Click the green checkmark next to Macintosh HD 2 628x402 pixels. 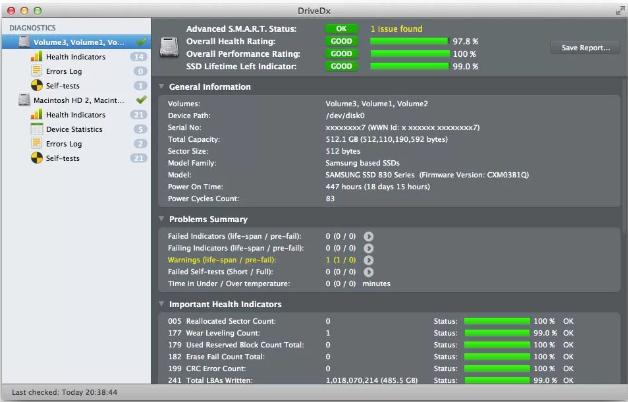coord(141,100)
